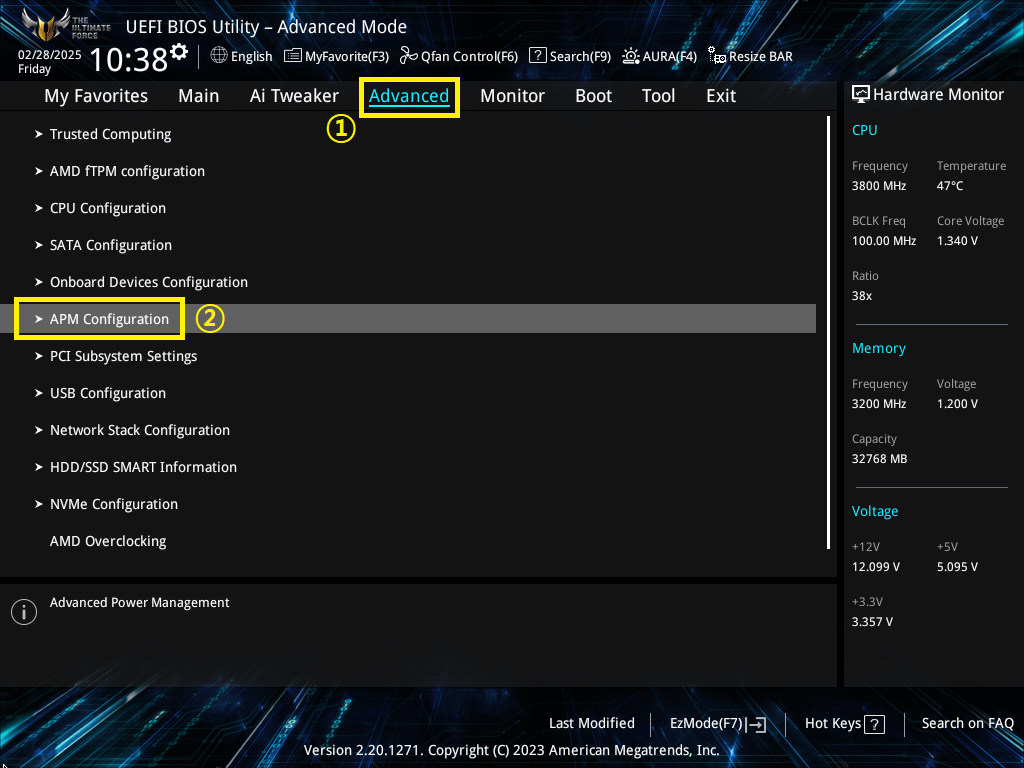Select the Exit tab

[x=721, y=96]
